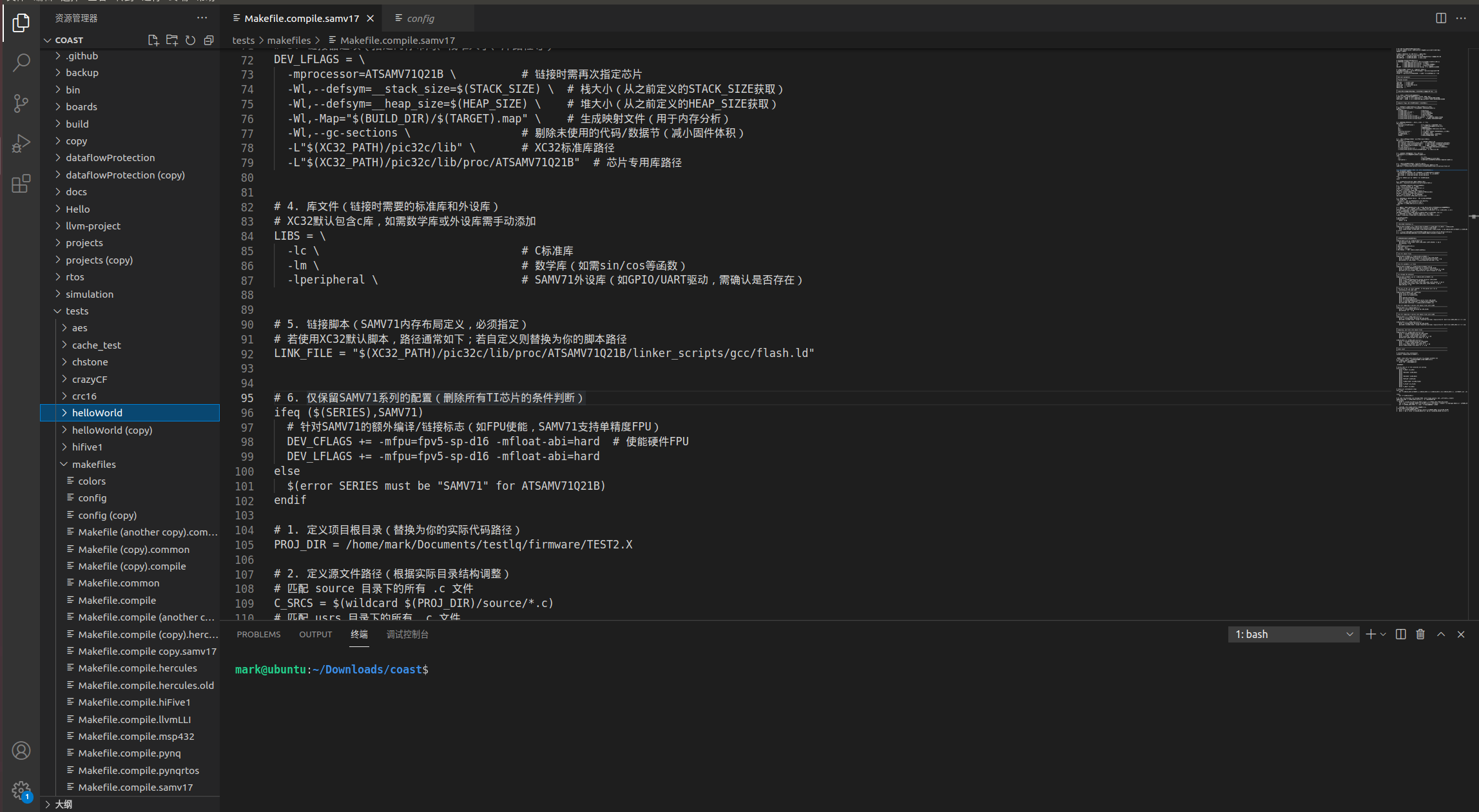Switch to the config editor tab
The width and height of the screenshot is (1479, 812).
[x=420, y=18]
